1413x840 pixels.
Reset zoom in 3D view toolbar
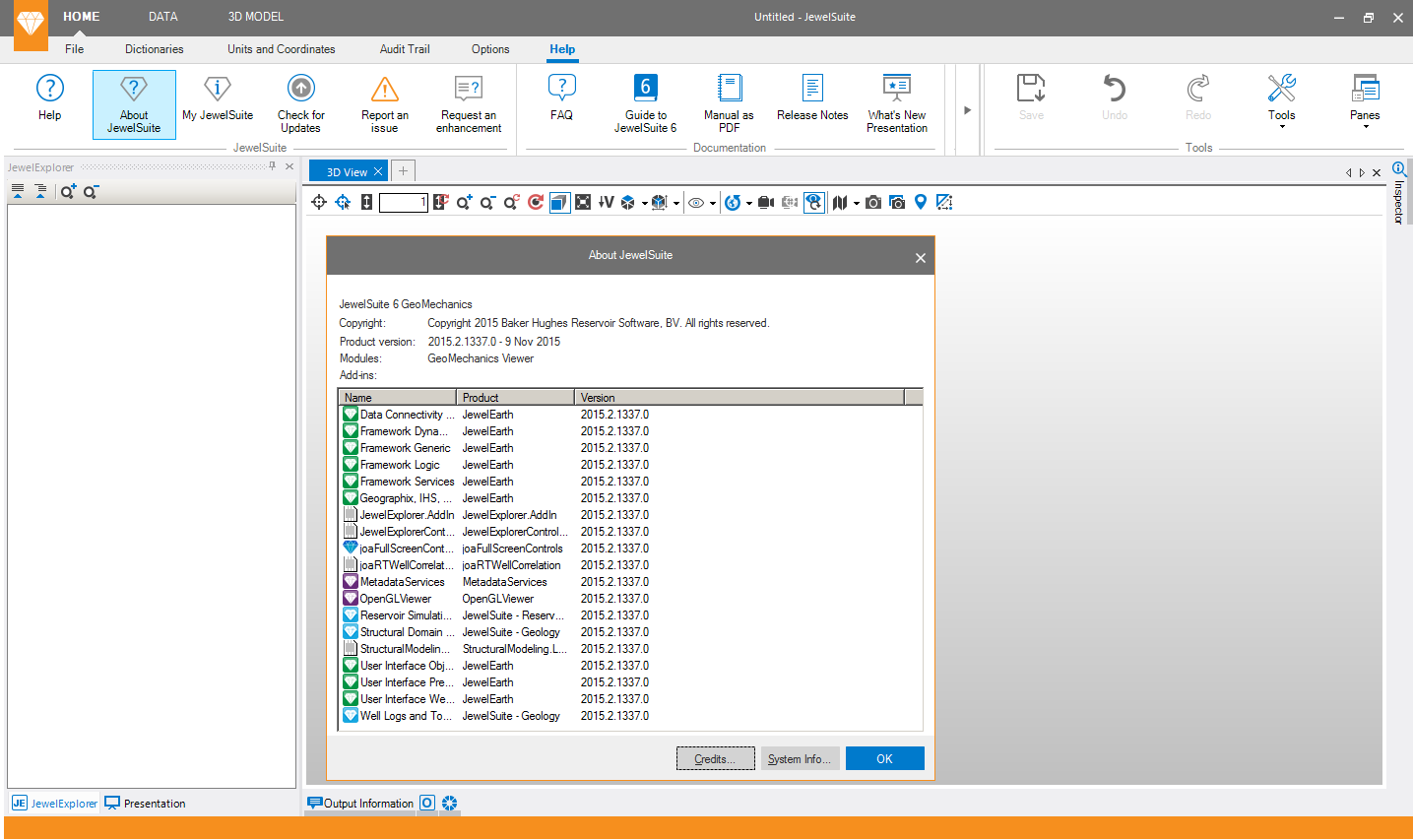(x=511, y=202)
